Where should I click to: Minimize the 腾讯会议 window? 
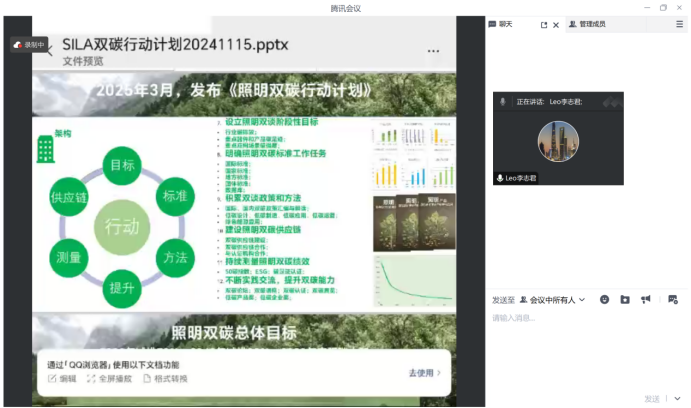point(647,7)
